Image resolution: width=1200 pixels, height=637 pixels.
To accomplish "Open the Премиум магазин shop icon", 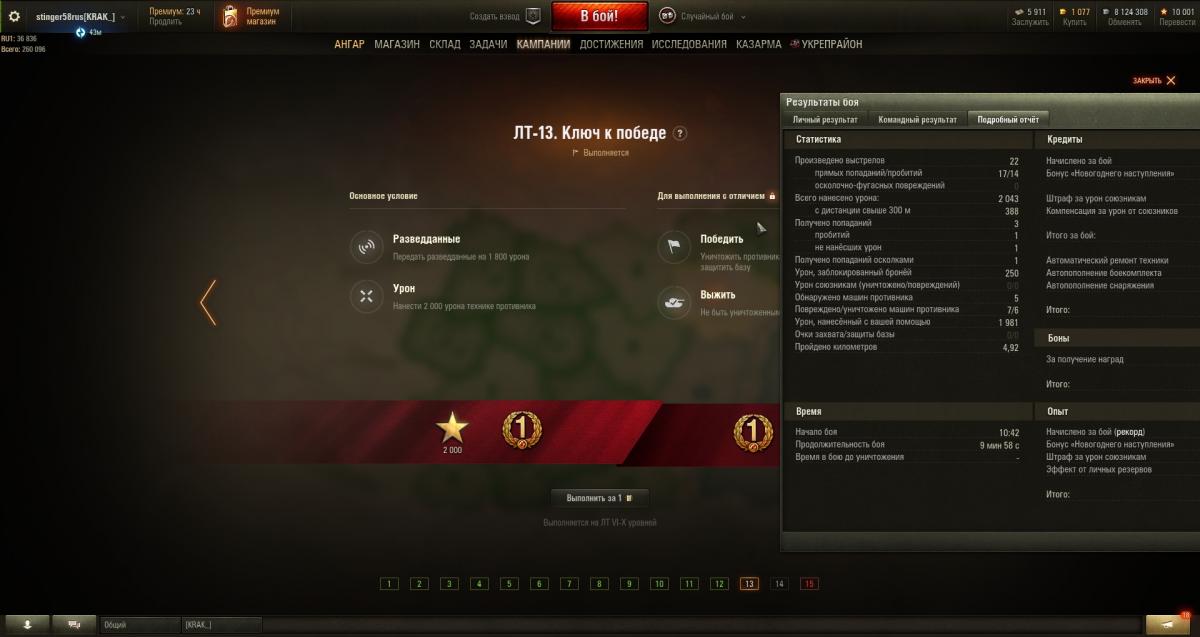I will tap(229, 16).
